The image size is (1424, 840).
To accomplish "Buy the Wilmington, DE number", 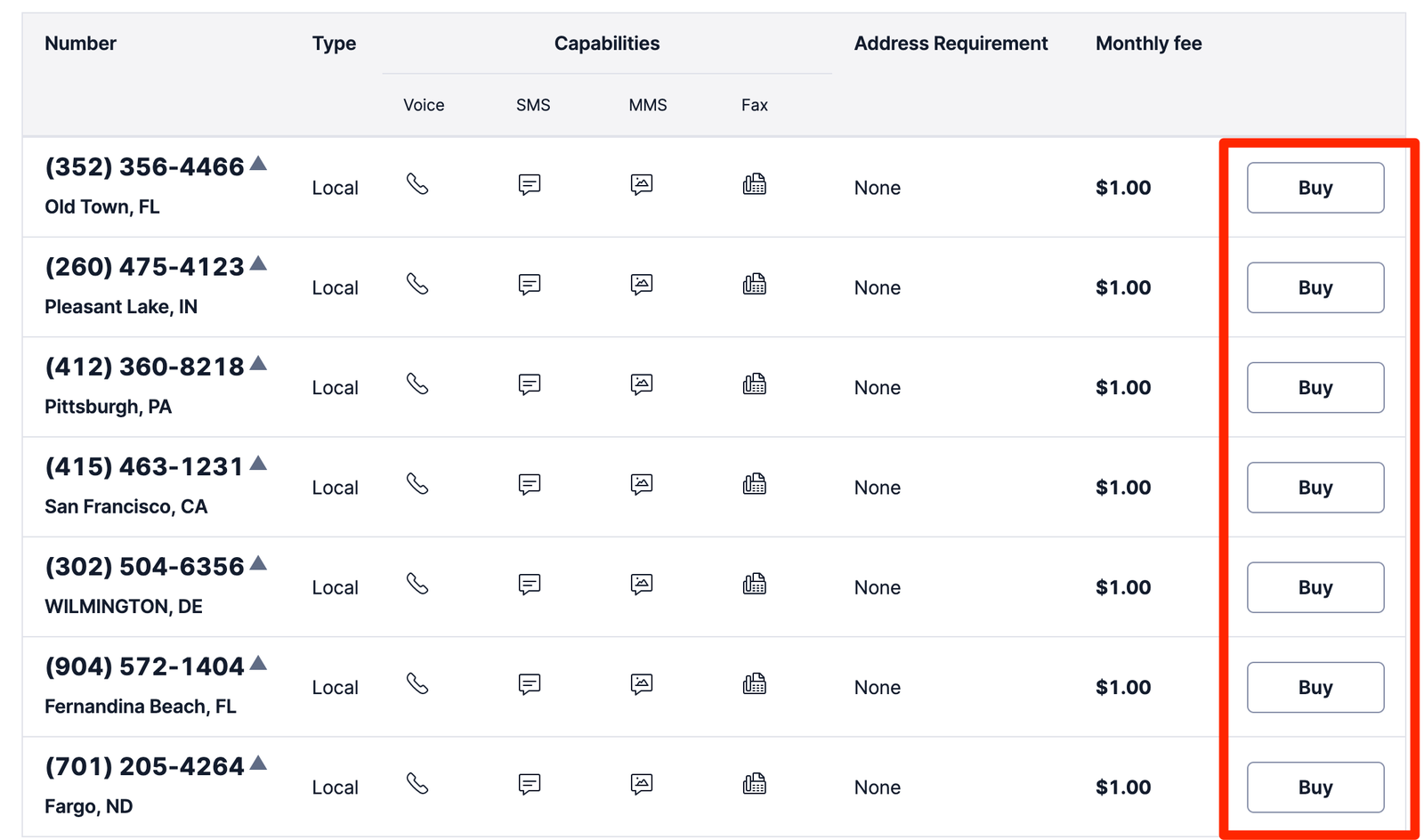I will pyautogui.click(x=1315, y=587).
